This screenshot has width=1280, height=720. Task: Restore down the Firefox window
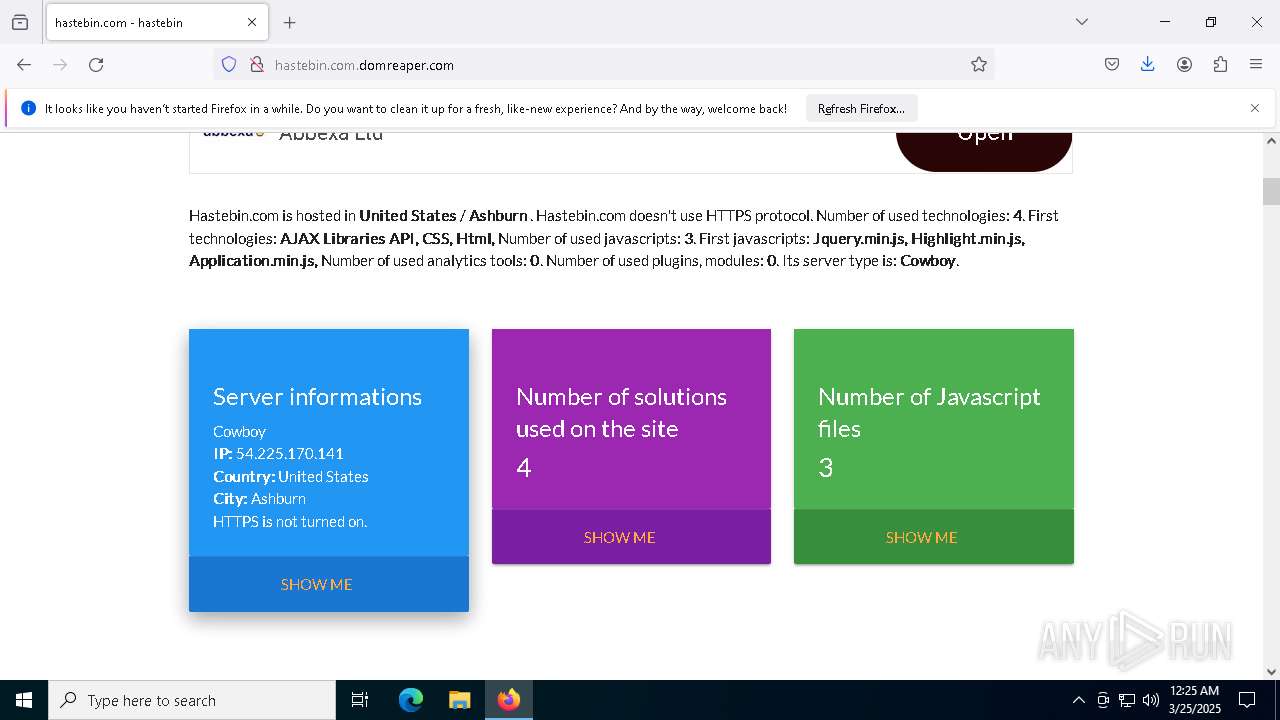point(1211,22)
